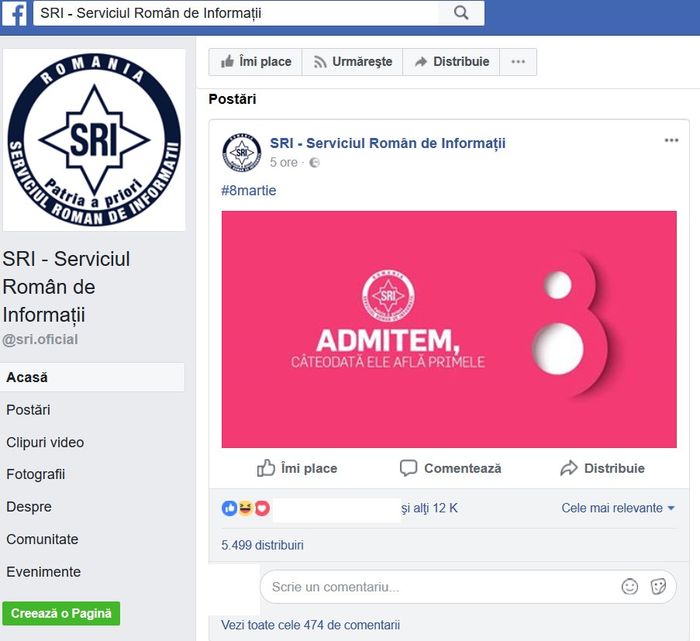Click the blue Like reaction icon

pyautogui.click(x=229, y=508)
